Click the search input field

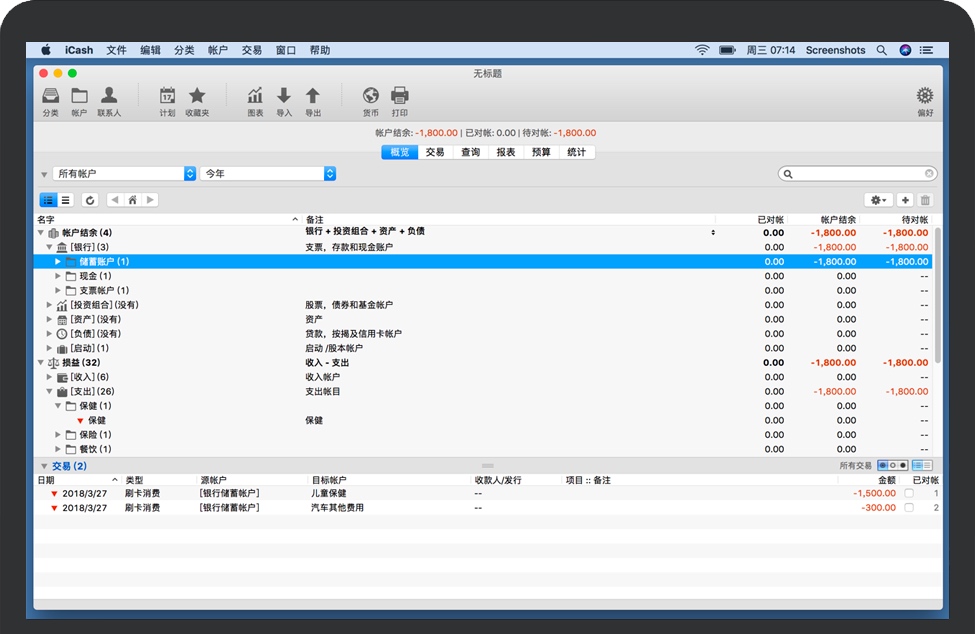pos(860,174)
